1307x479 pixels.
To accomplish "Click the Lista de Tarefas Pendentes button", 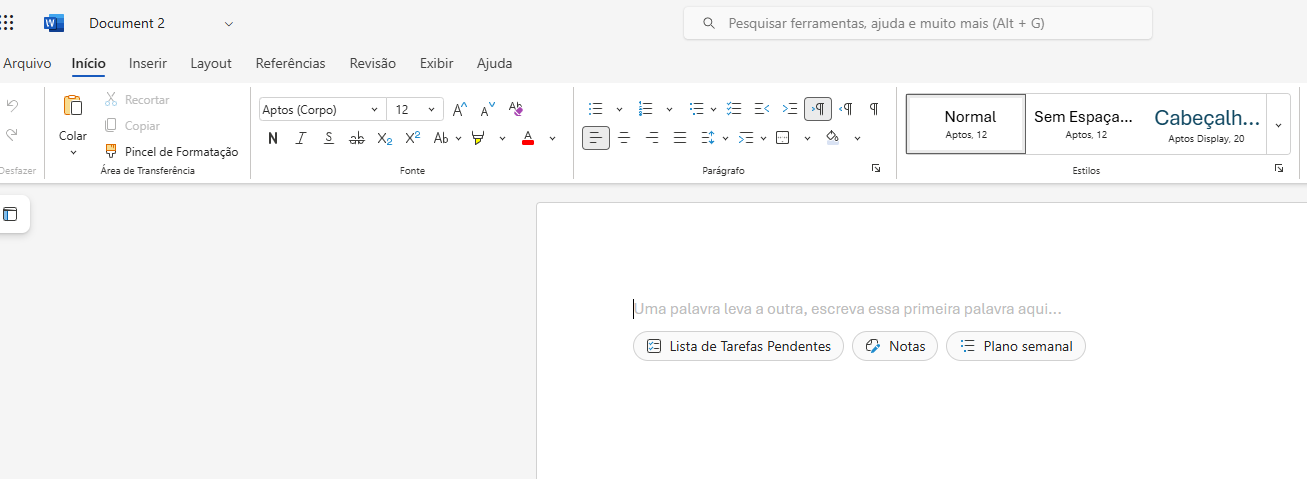I will click(738, 346).
